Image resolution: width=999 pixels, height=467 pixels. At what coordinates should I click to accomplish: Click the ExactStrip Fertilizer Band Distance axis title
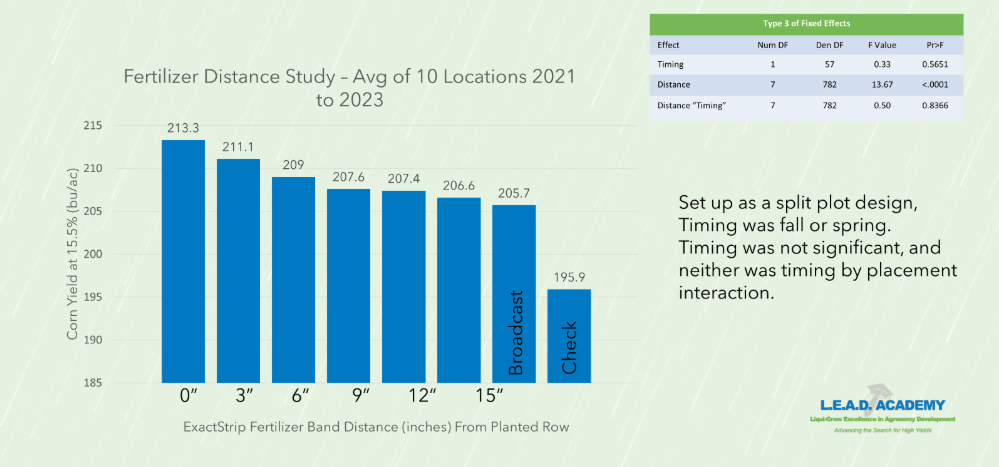click(x=376, y=427)
